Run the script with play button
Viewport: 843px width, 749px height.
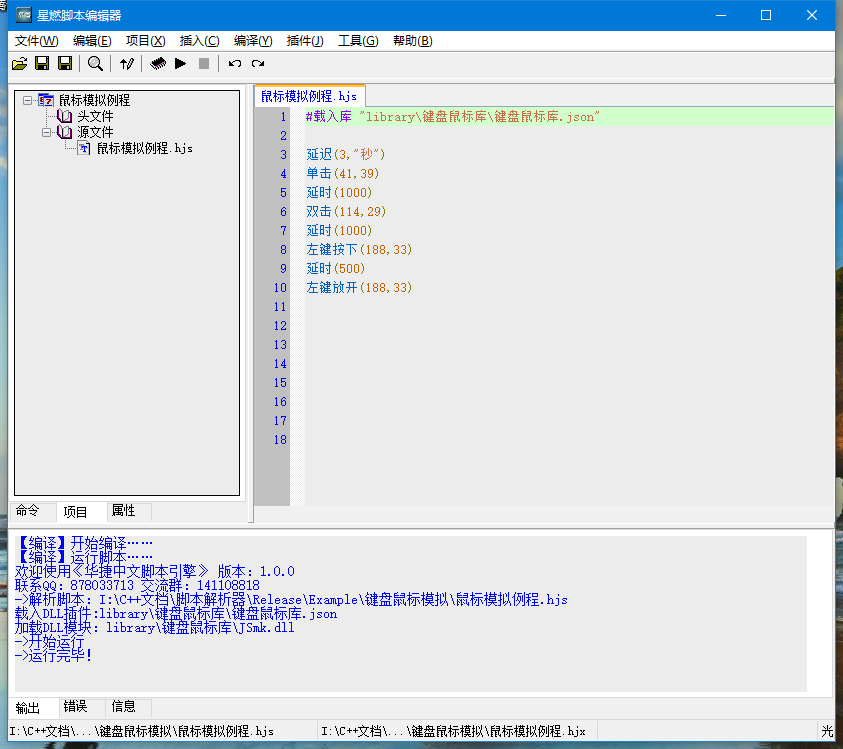[180, 64]
